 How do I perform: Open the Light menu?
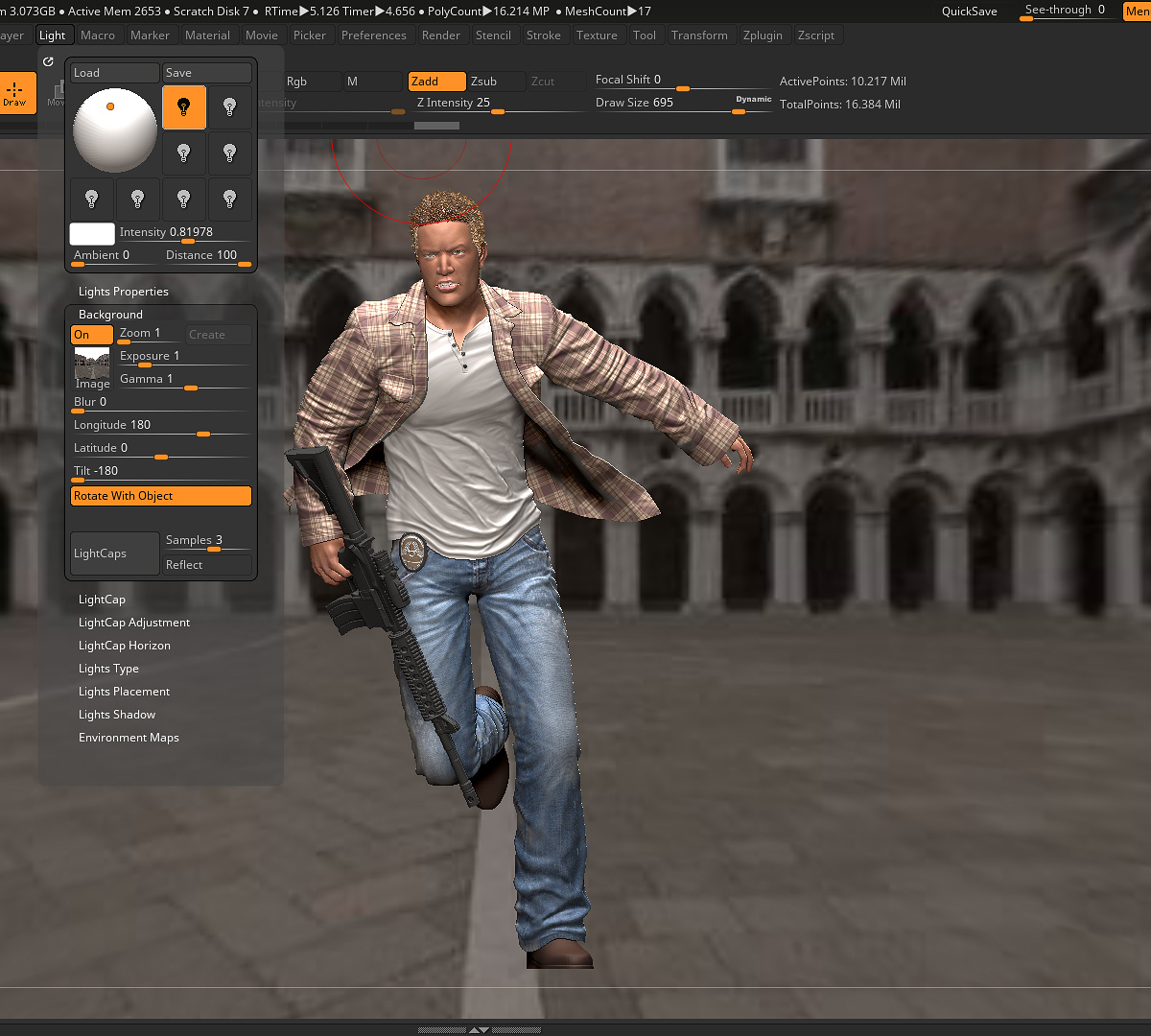(53, 35)
